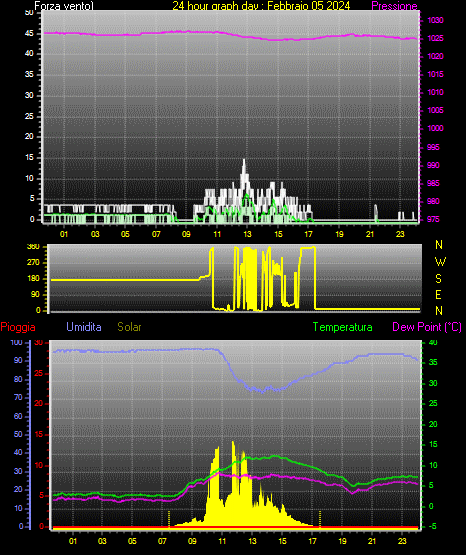Click the 1000 pressure axis value

point(435,128)
